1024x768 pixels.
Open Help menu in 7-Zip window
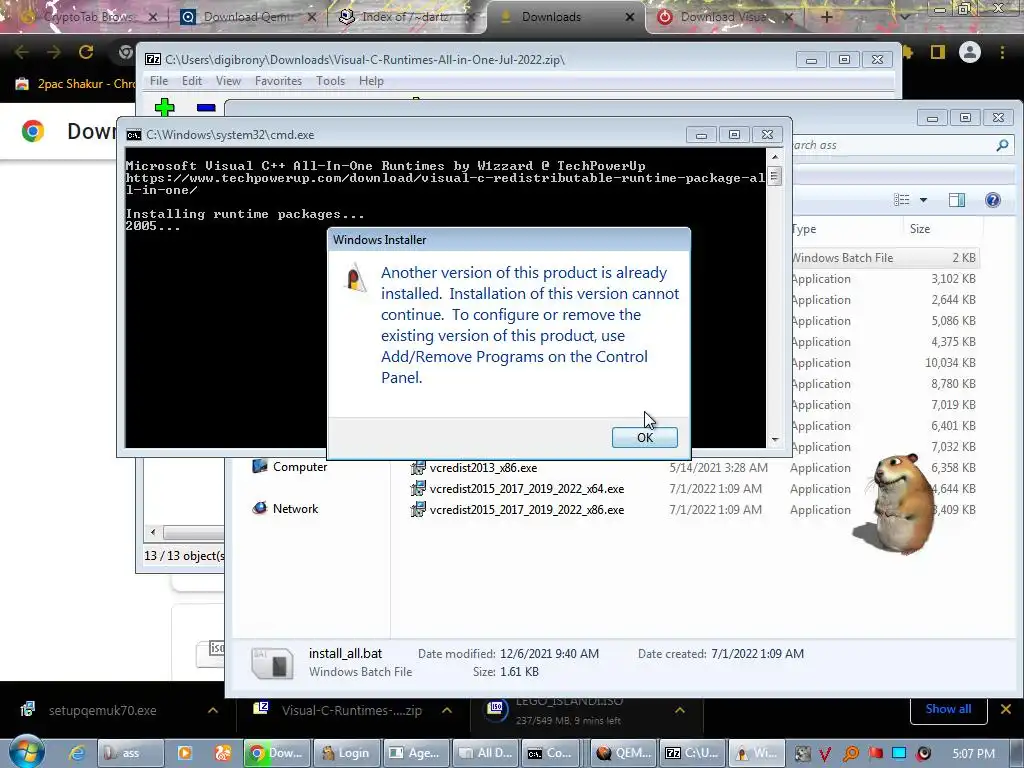click(x=371, y=81)
